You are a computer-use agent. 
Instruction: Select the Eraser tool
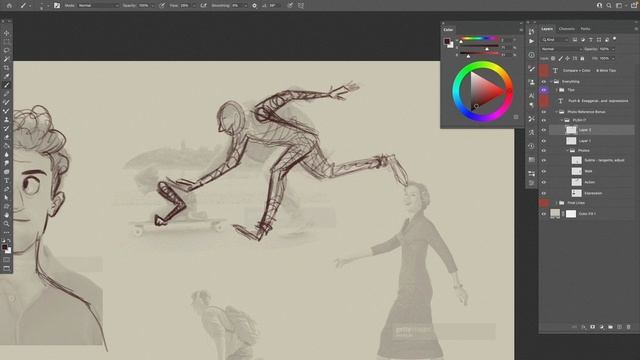click(x=7, y=137)
